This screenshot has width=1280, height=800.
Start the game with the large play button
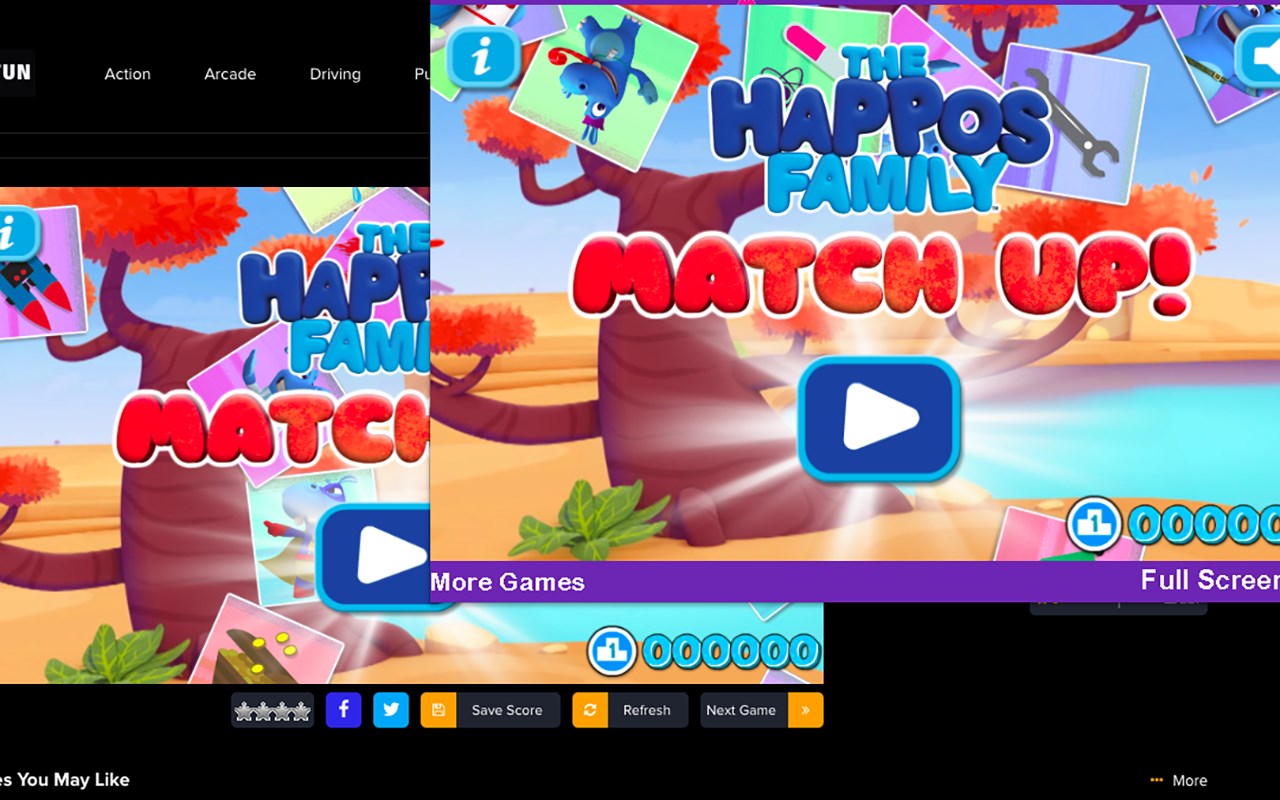(879, 418)
